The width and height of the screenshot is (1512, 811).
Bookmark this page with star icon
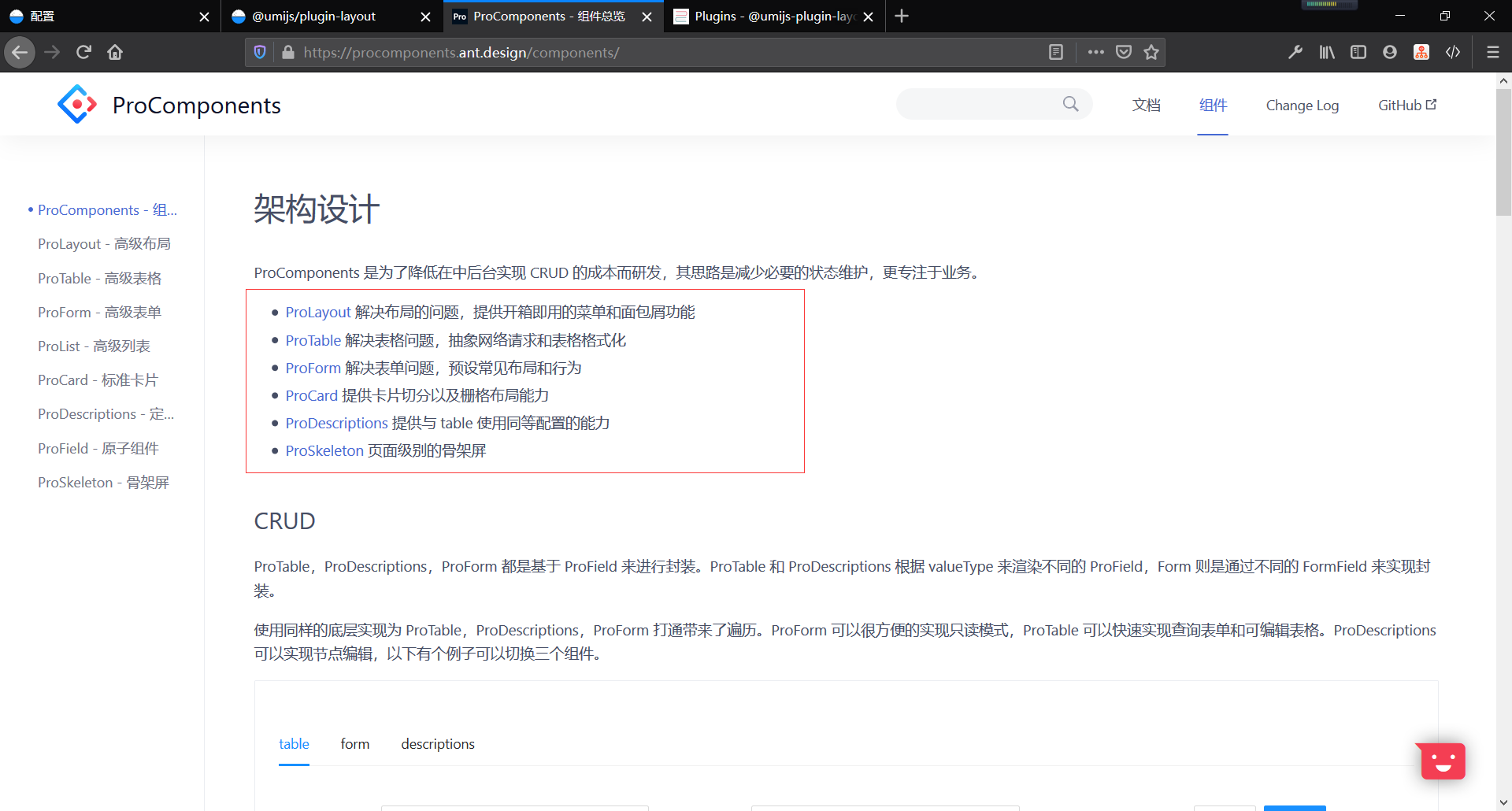1151,53
